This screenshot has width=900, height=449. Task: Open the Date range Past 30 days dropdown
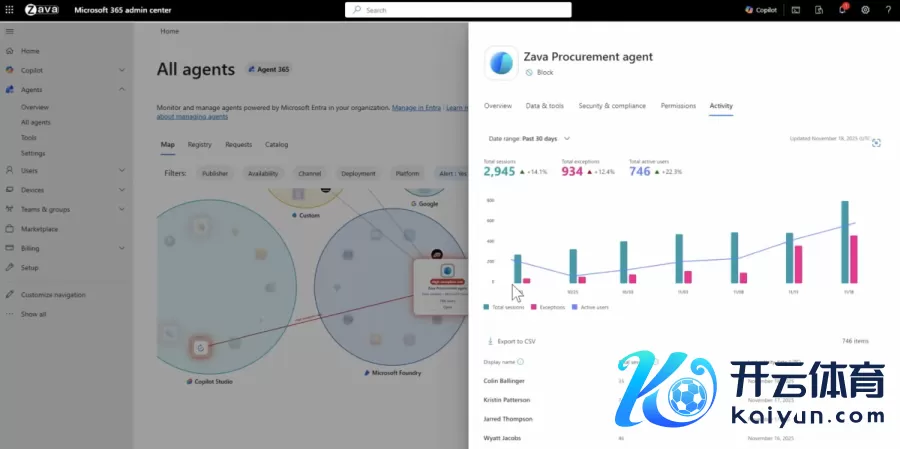point(529,139)
